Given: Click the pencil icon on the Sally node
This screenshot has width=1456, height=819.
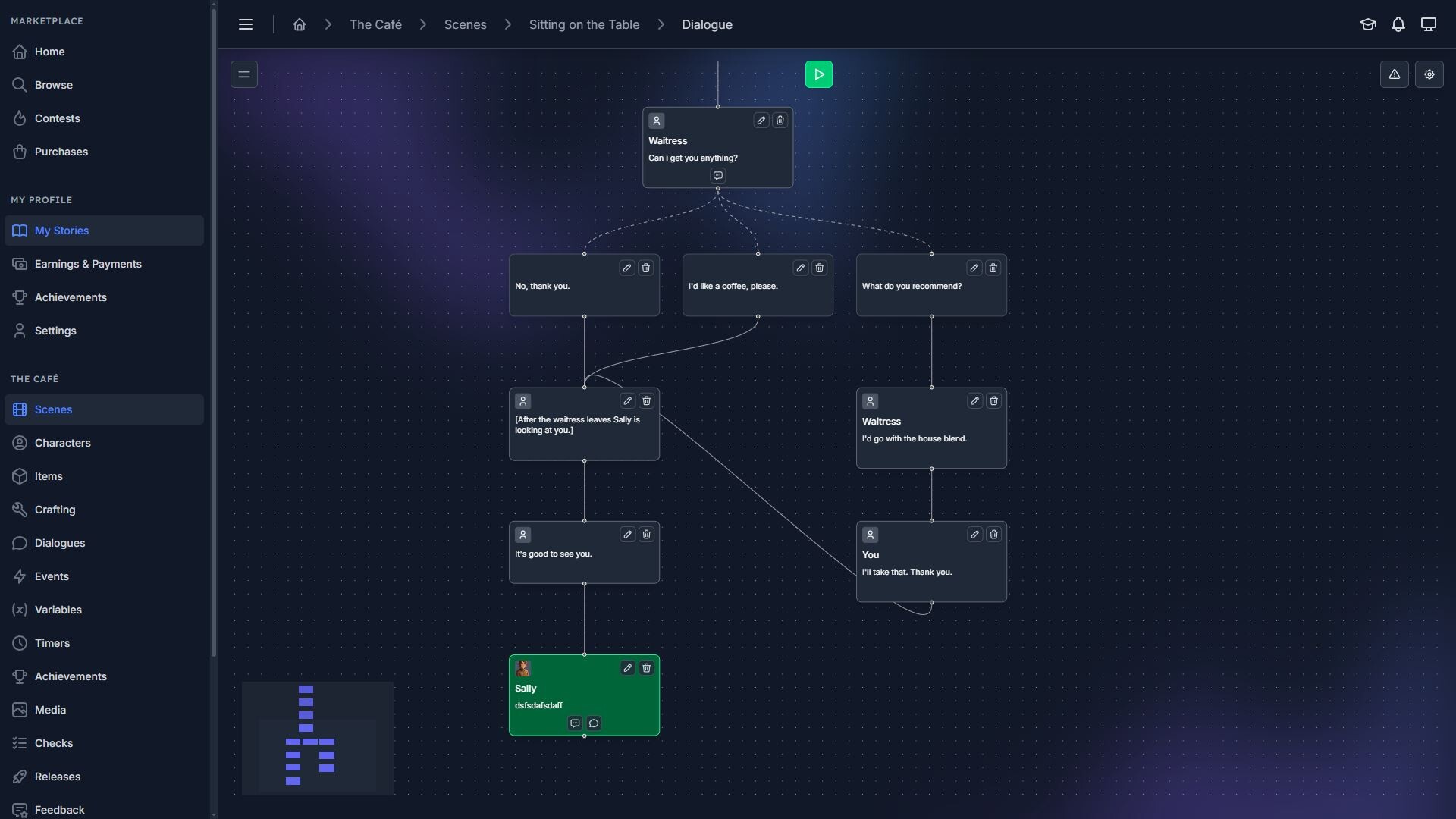Looking at the screenshot, I should point(627,668).
